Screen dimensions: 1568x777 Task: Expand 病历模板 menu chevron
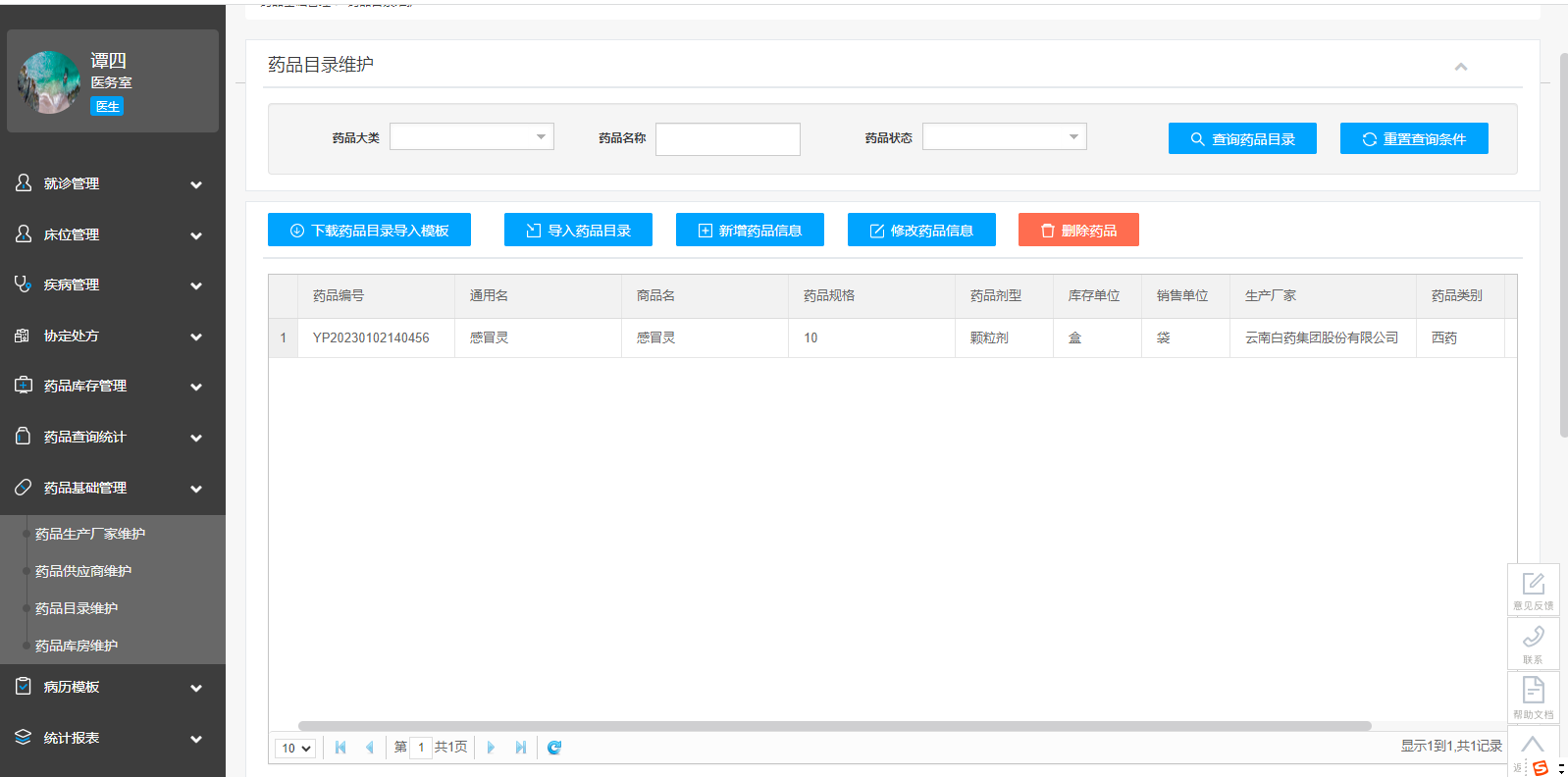click(196, 688)
